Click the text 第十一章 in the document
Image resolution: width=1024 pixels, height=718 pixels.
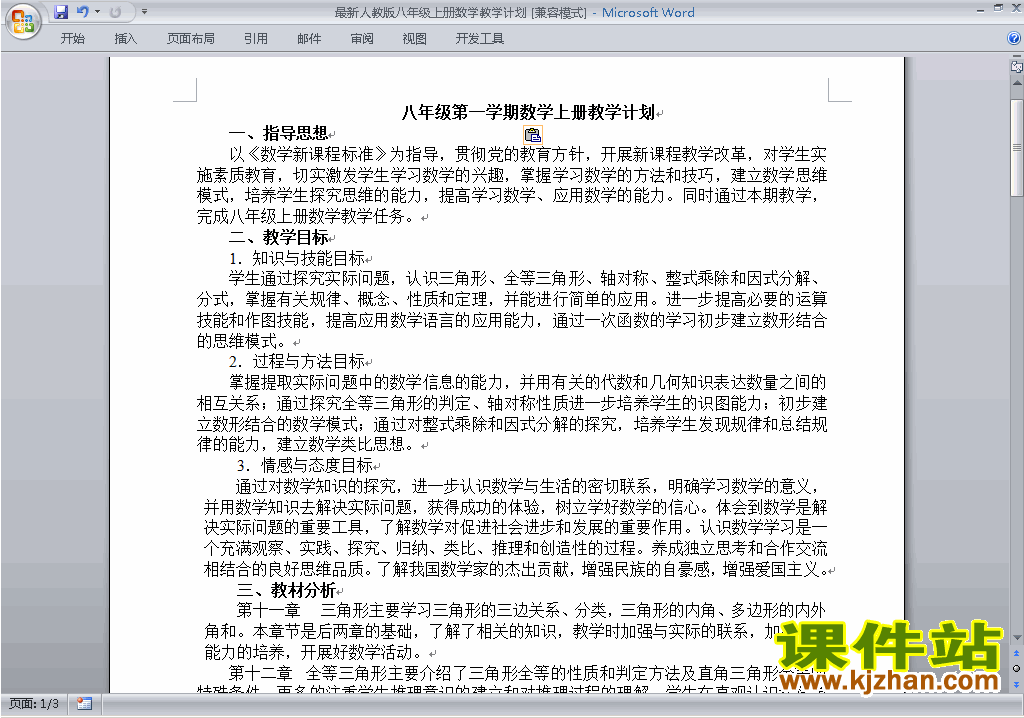[268, 611]
